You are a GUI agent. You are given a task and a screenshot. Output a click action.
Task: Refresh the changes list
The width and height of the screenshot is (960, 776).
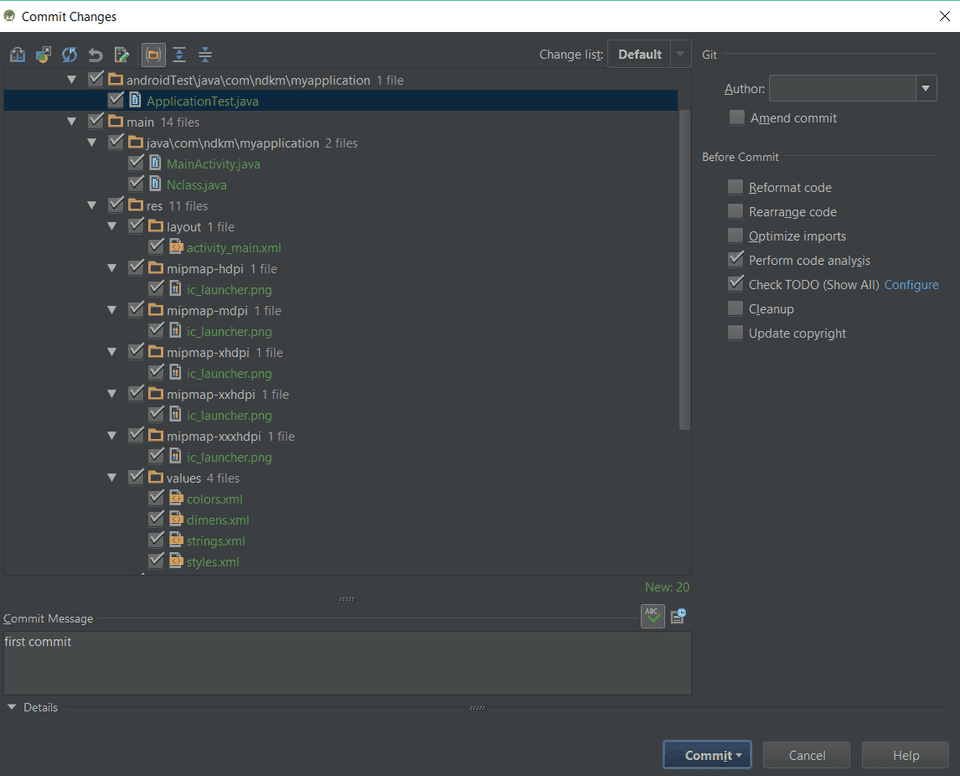[69, 54]
